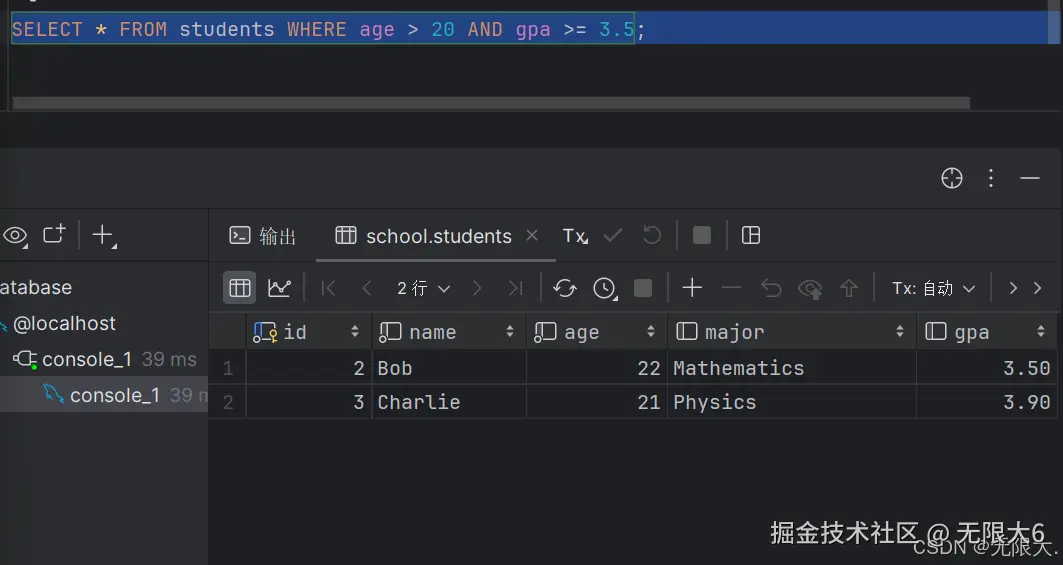Image resolution: width=1063 pixels, height=565 pixels.
Task: Open the 2 行 page size dropdown
Action: pyautogui.click(x=424, y=288)
